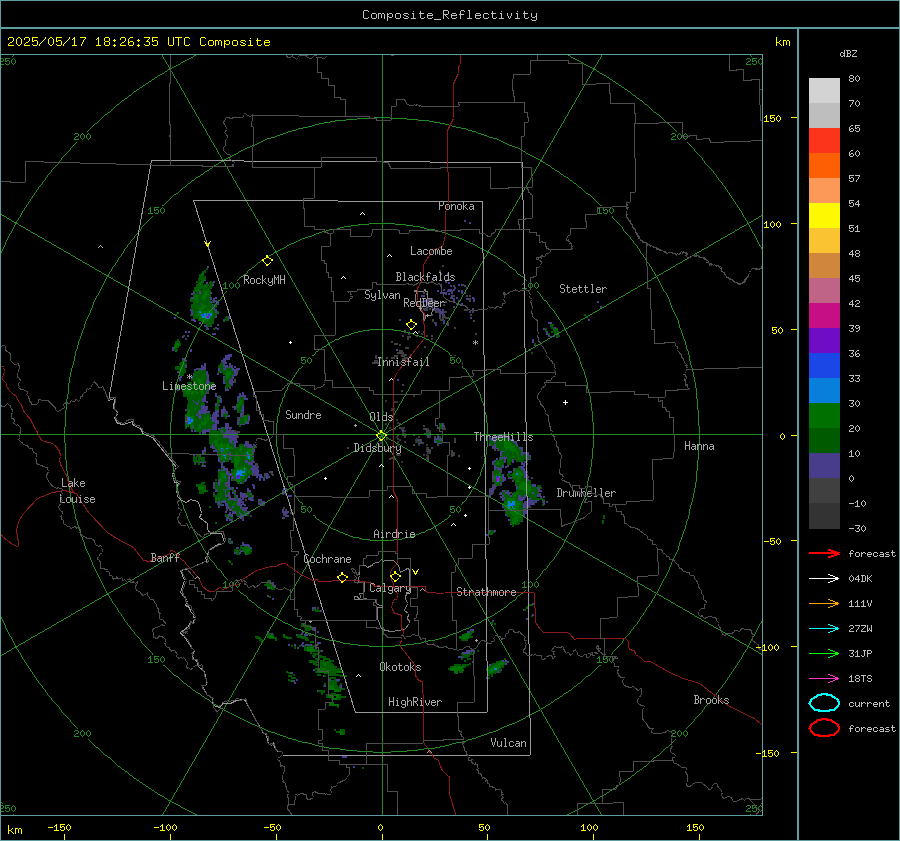Viewport: 900px width, 841px height.
Task: Click the Calgary city label
Action: (390, 588)
